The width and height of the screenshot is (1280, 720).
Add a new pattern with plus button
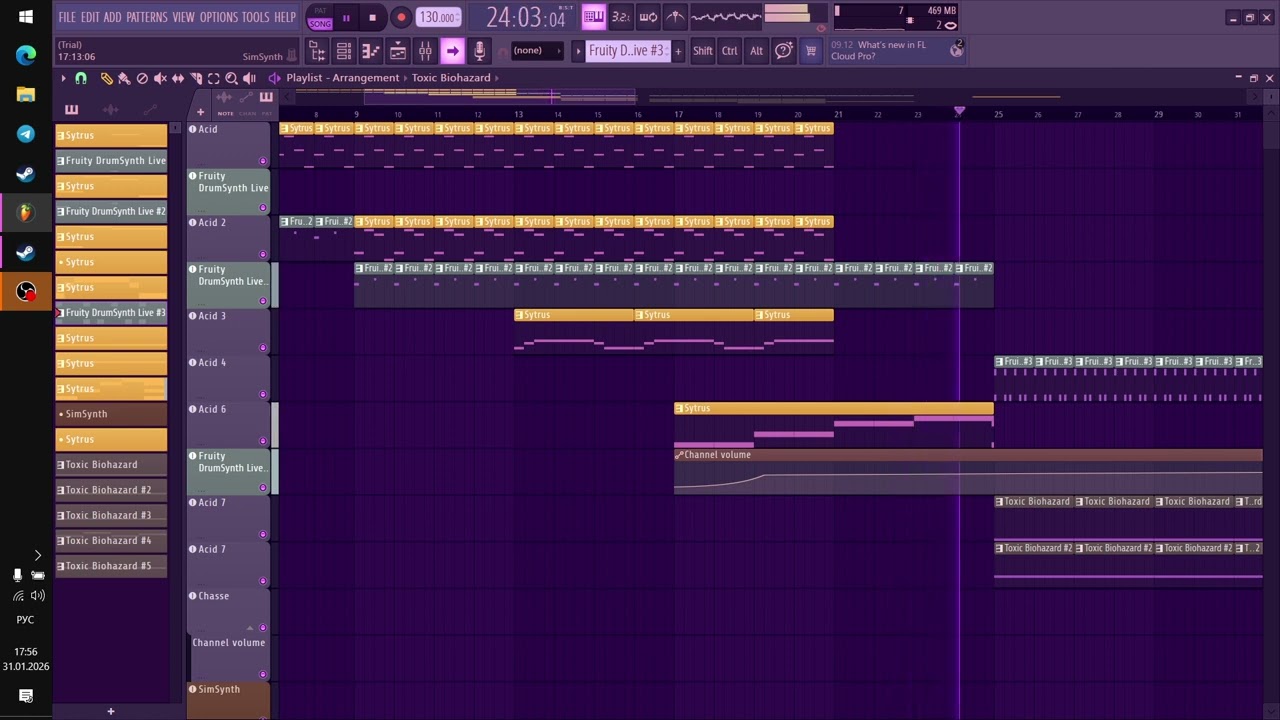(x=678, y=51)
